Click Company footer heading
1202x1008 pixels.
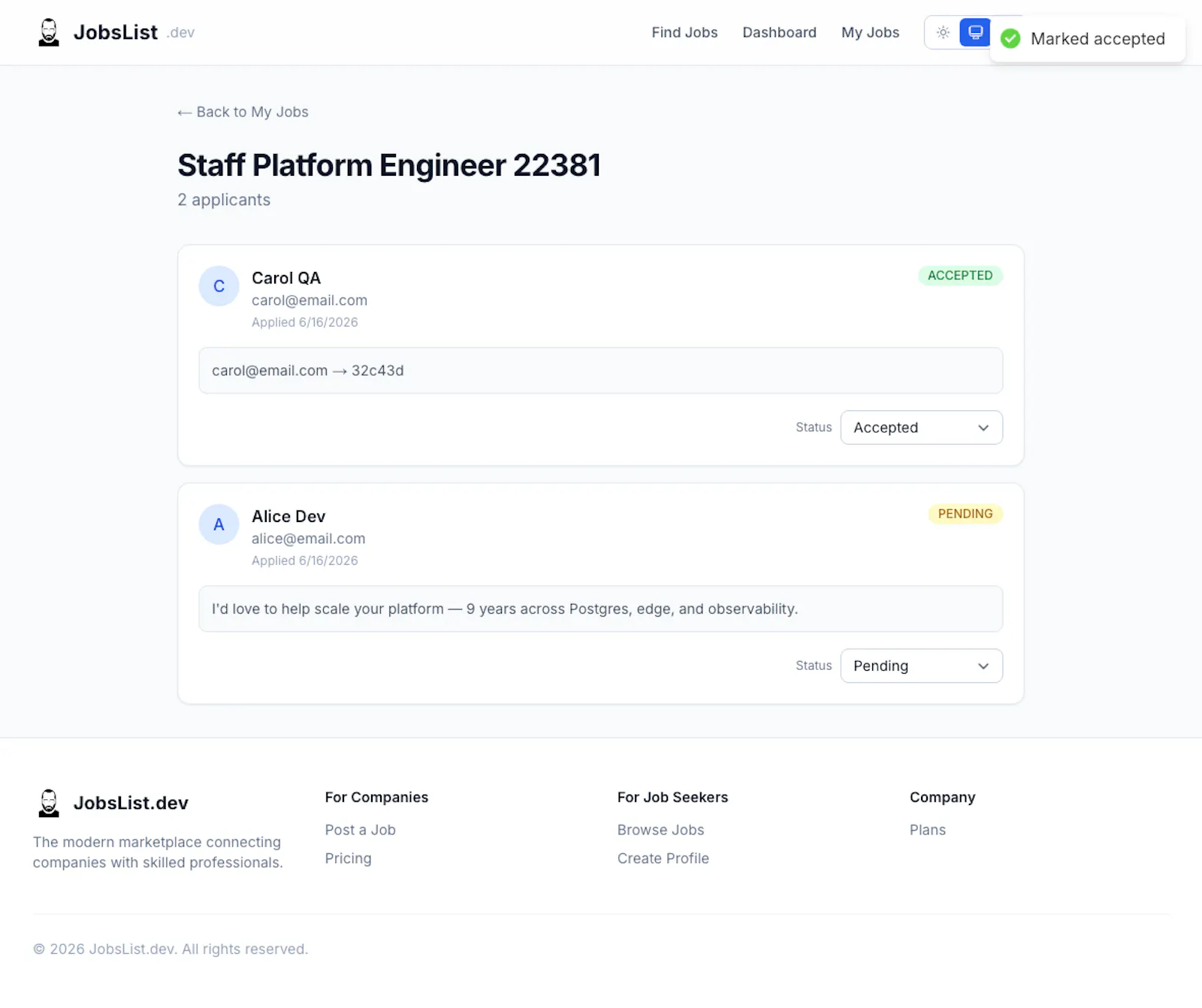942,797
